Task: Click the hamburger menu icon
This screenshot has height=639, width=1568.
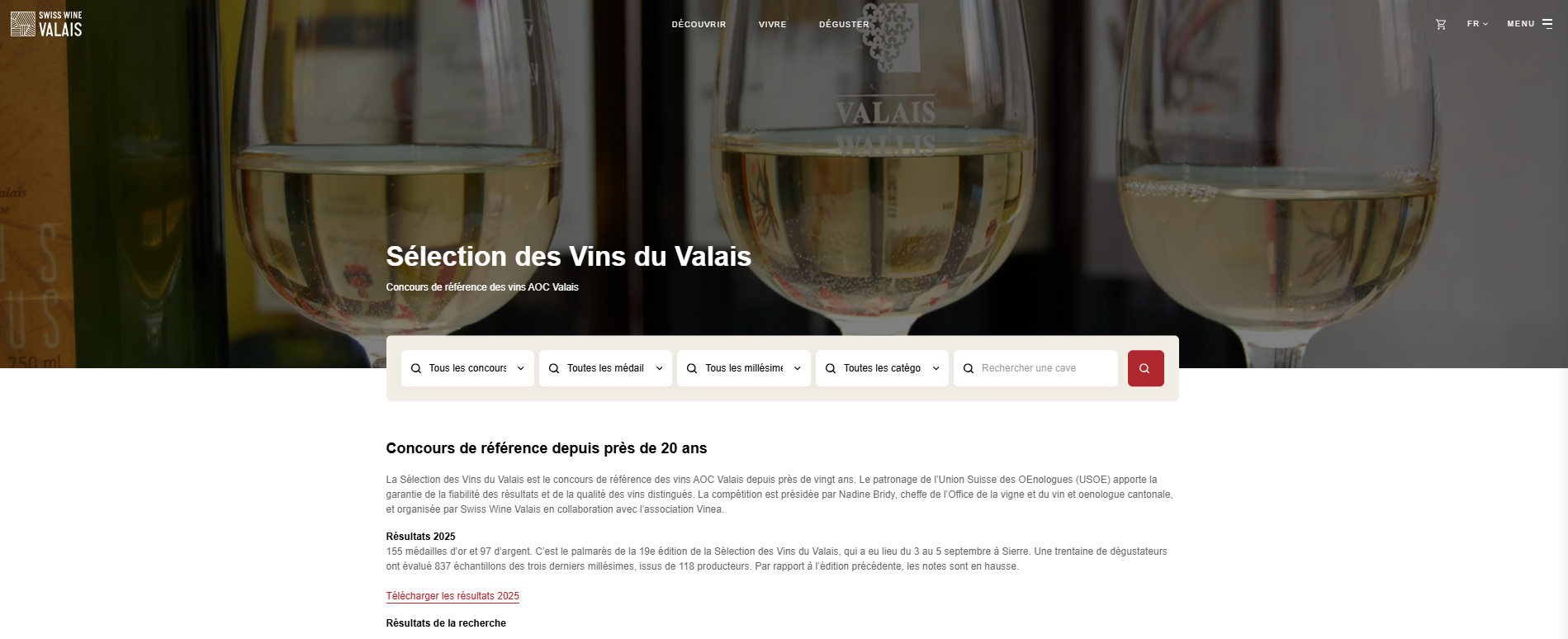Action: point(1547,24)
